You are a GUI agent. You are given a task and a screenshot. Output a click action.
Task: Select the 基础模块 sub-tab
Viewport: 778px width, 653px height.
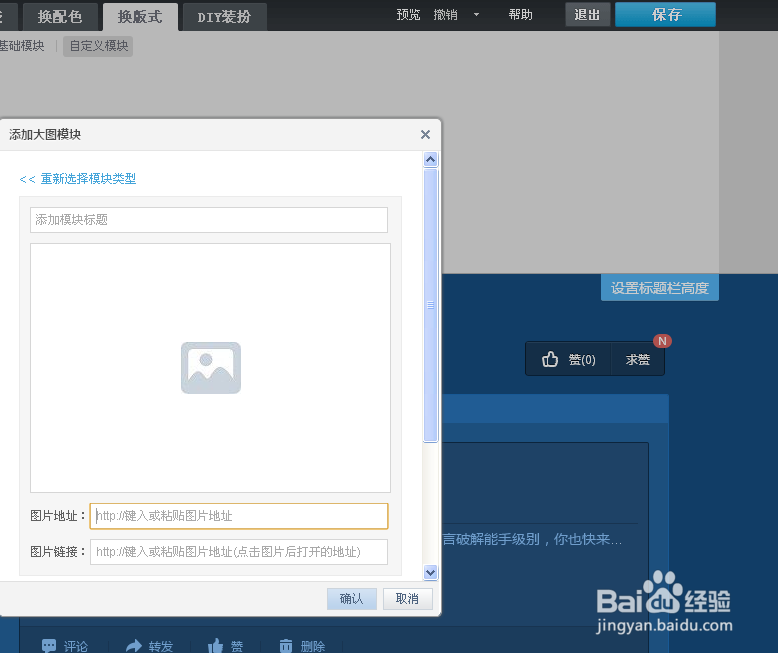click(22, 46)
